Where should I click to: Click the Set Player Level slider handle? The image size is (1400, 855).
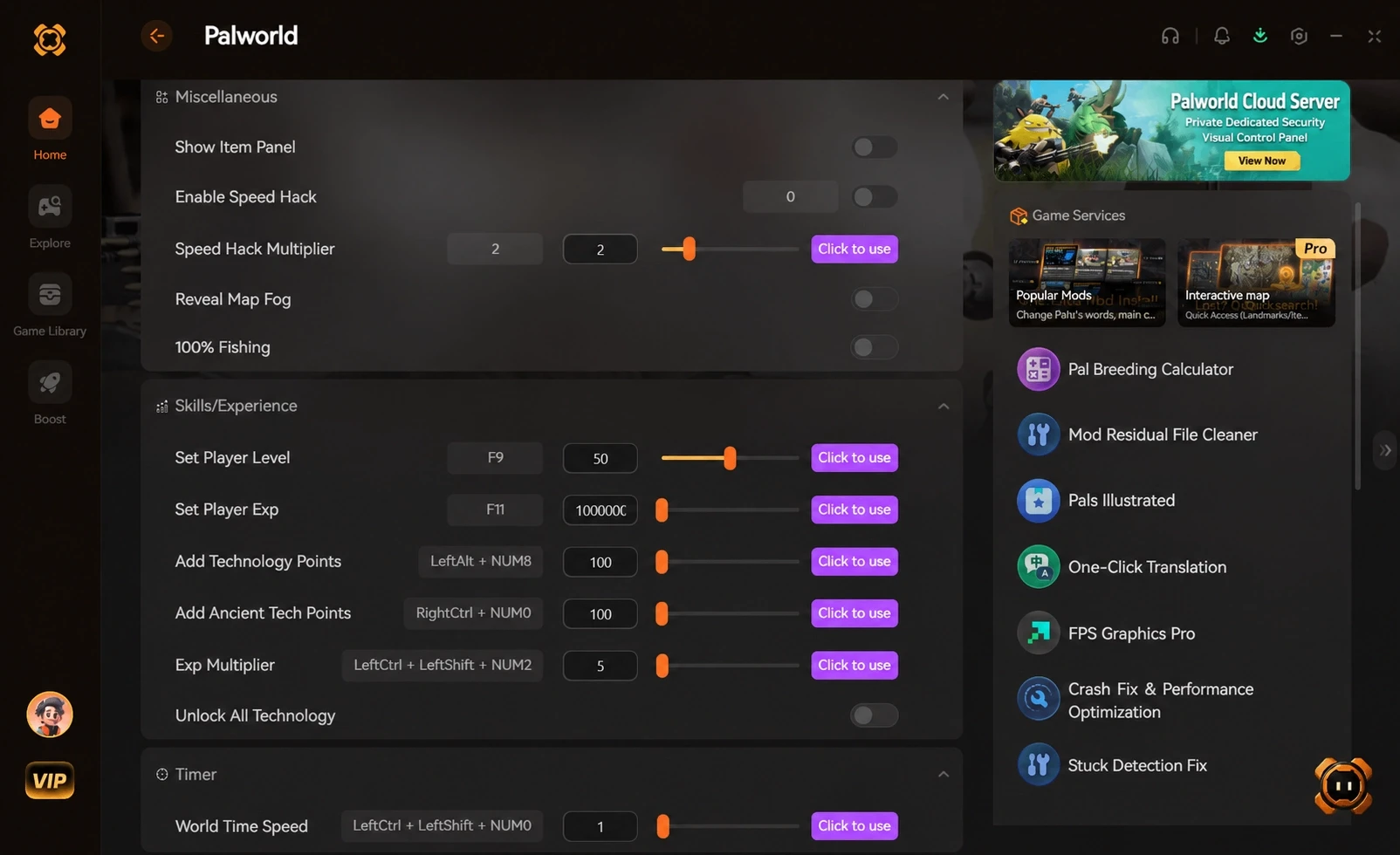[x=730, y=458]
